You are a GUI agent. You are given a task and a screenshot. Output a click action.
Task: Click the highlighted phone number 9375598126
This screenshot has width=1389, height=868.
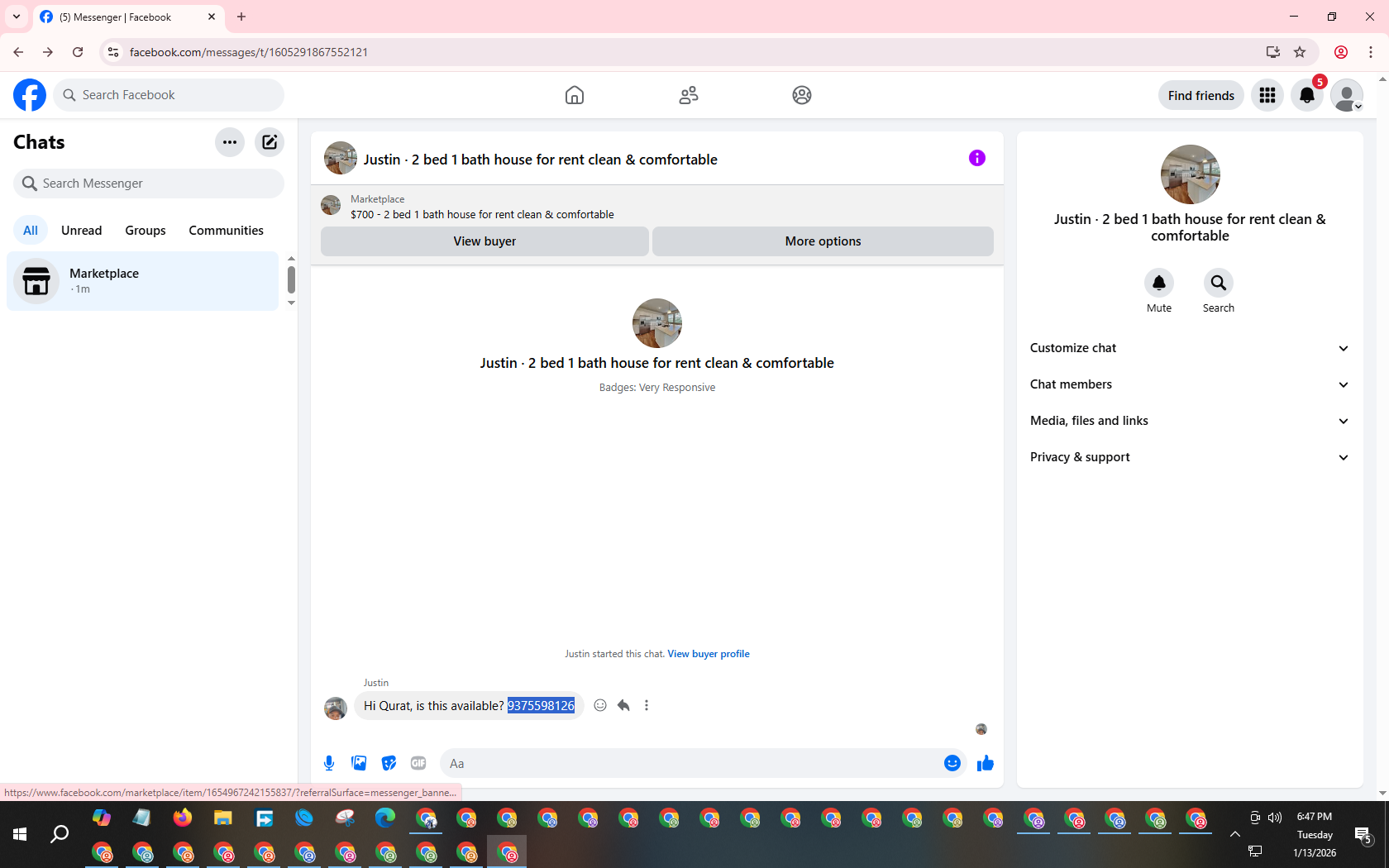coord(541,705)
